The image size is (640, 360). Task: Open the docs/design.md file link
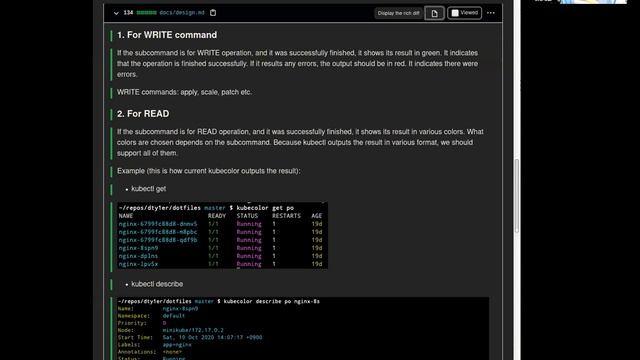(x=182, y=13)
